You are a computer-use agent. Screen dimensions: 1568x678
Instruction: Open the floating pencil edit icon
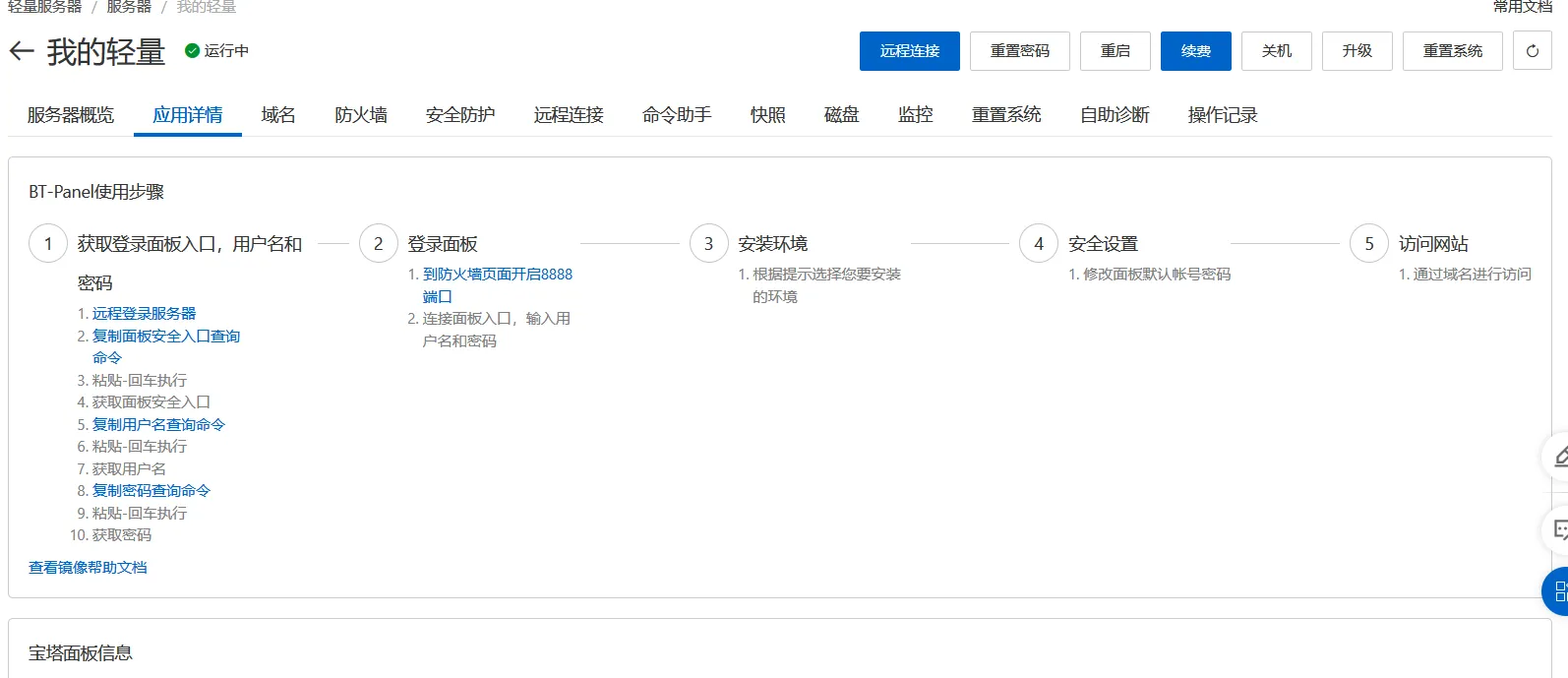point(1558,457)
